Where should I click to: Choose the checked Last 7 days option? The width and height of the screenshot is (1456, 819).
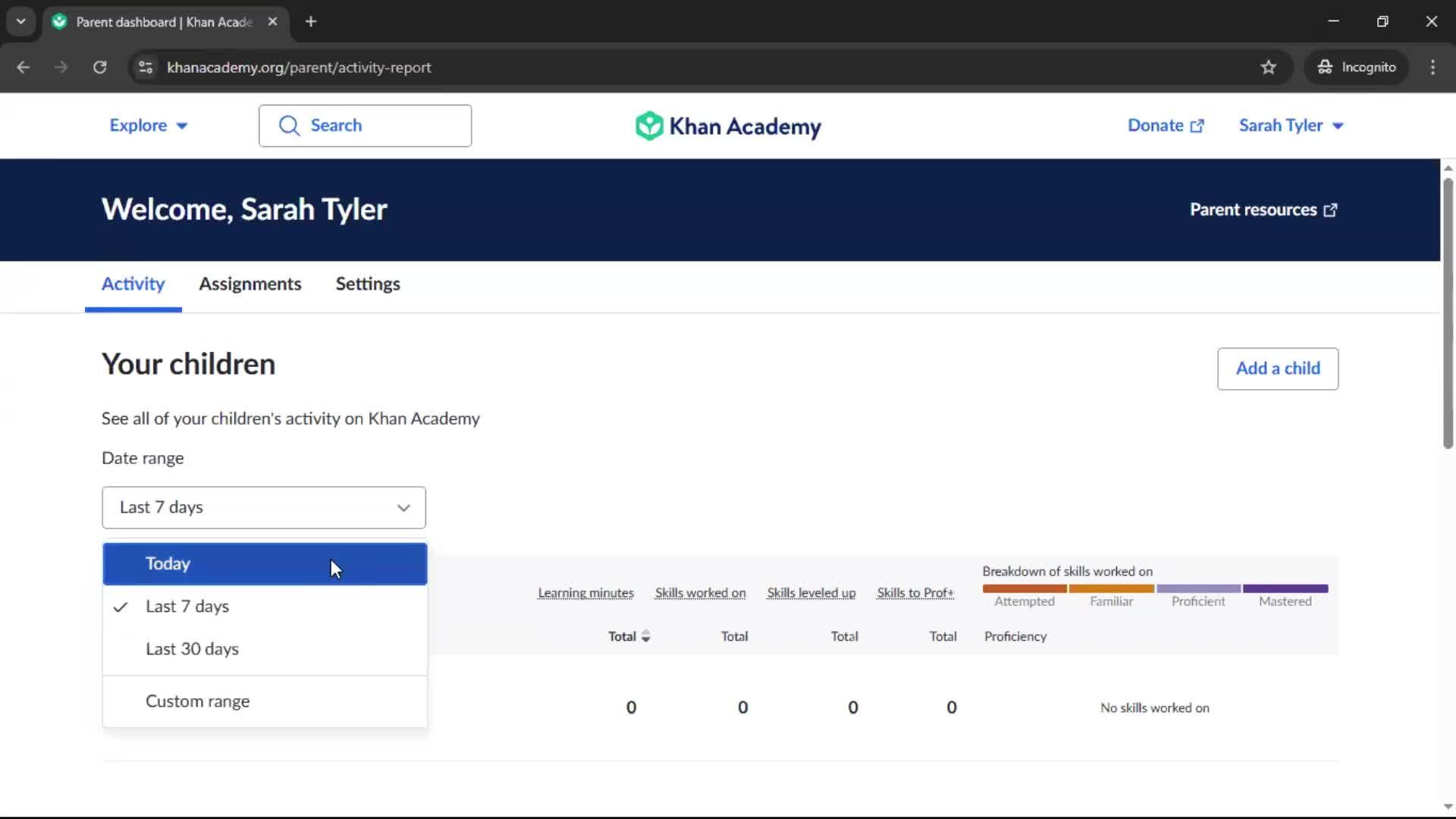tap(265, 606)
